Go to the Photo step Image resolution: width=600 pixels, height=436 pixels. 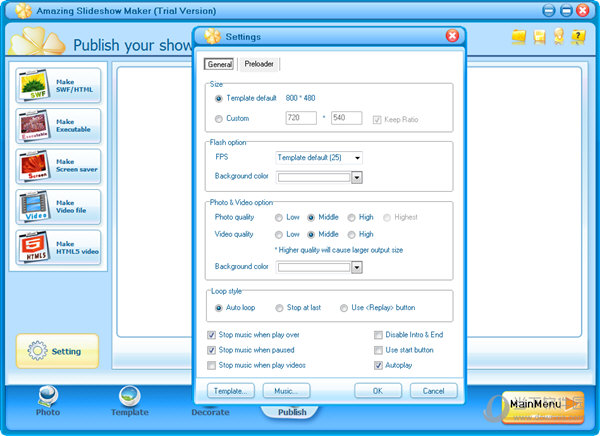(48, 401)
